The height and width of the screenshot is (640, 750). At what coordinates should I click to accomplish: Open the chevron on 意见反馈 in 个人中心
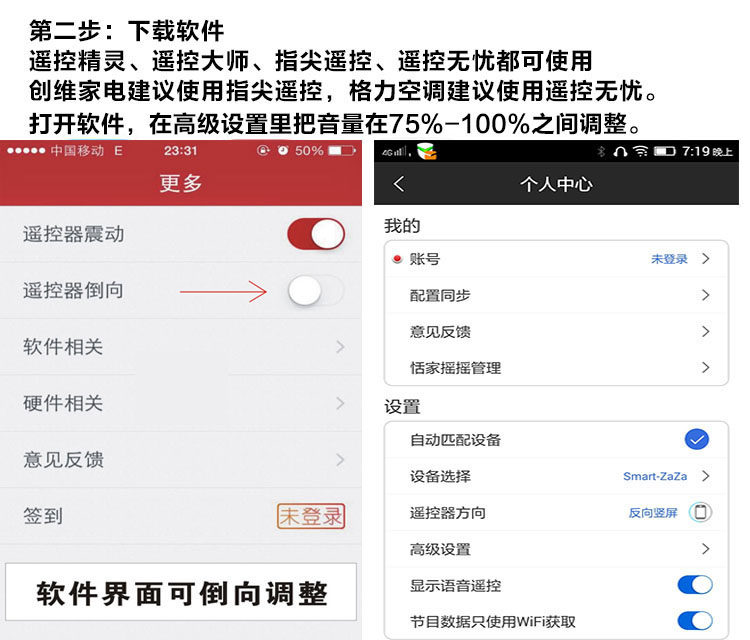click(x=706, y=331)
